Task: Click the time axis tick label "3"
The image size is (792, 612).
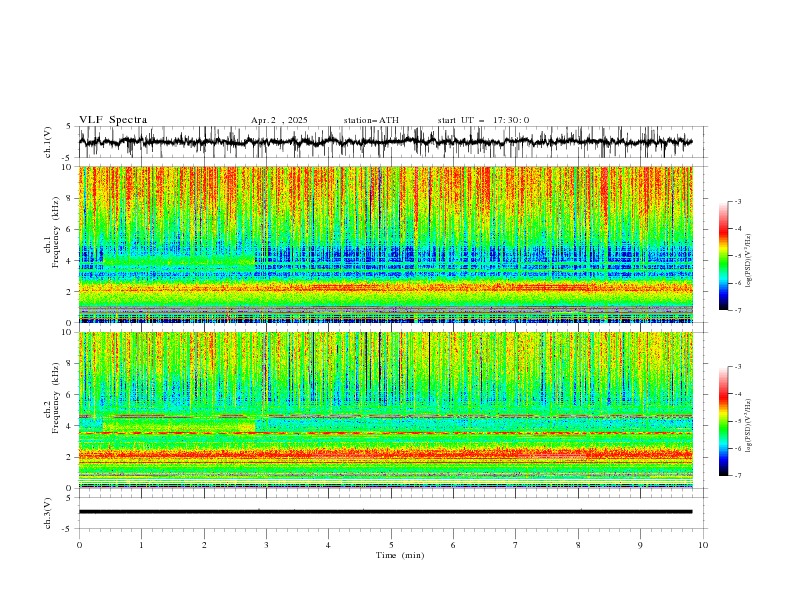Action: pos(266,545)
